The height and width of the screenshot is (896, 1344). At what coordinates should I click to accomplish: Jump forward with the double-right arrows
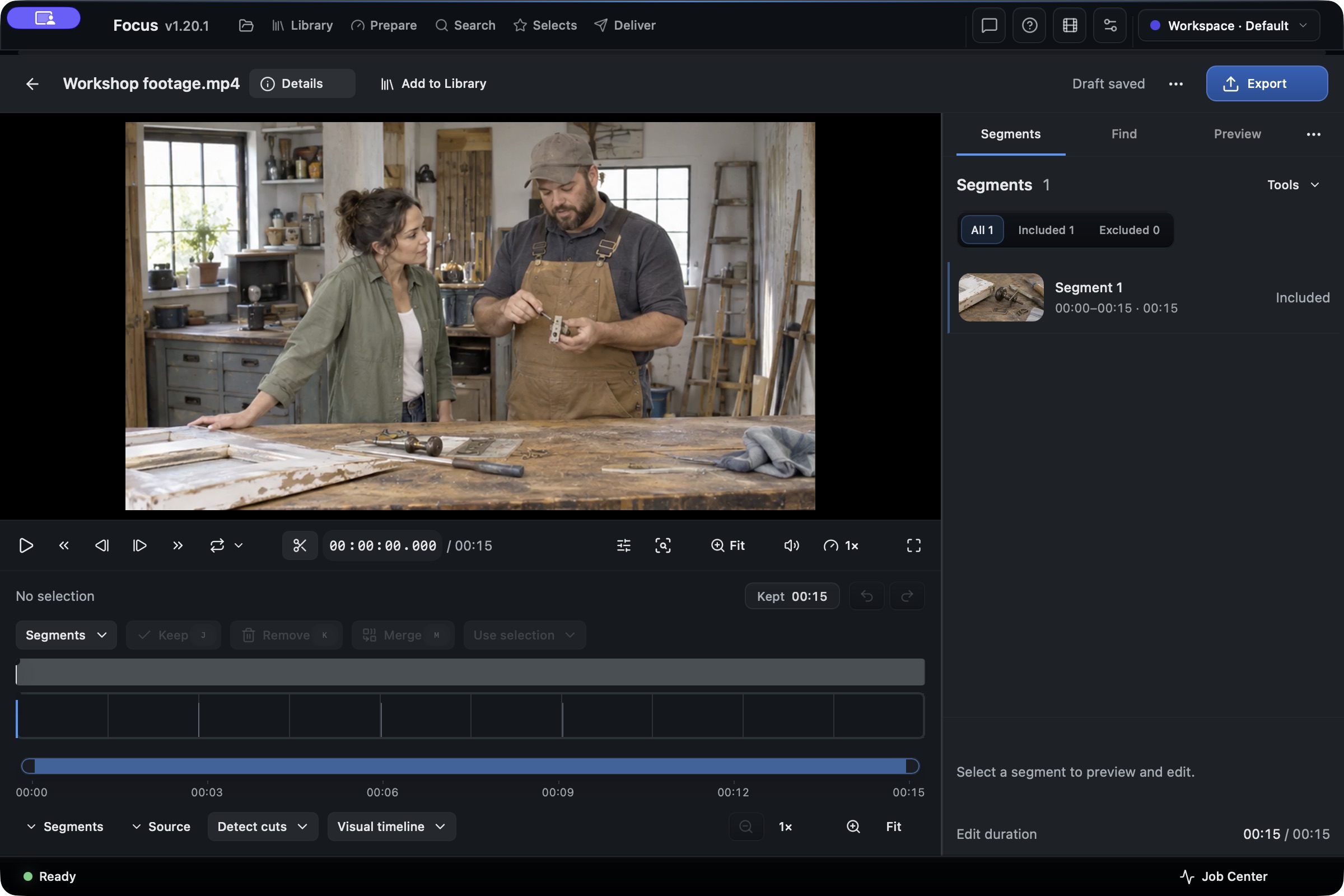point(178,545)
